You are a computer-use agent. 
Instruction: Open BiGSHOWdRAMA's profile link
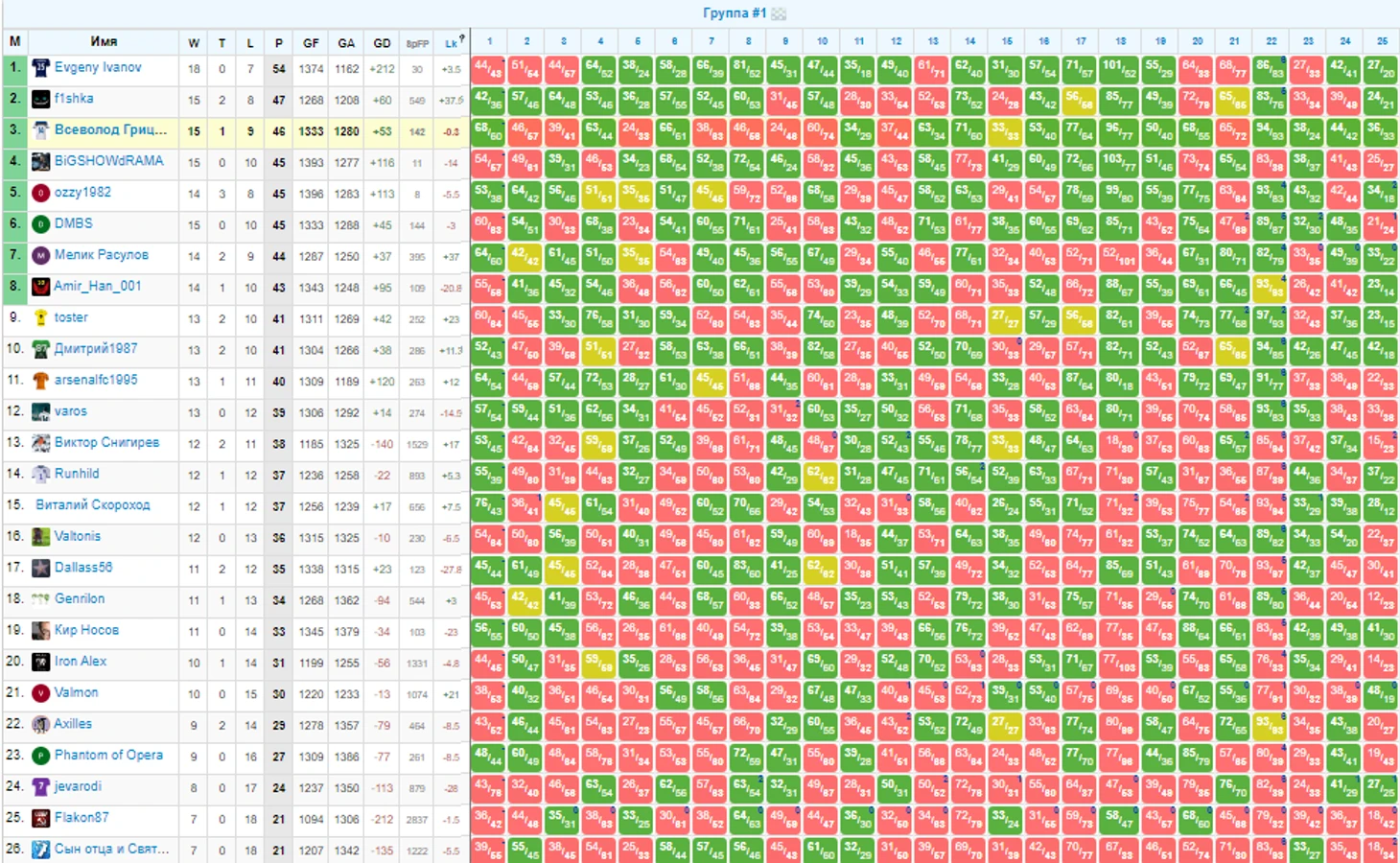(108, 161)
